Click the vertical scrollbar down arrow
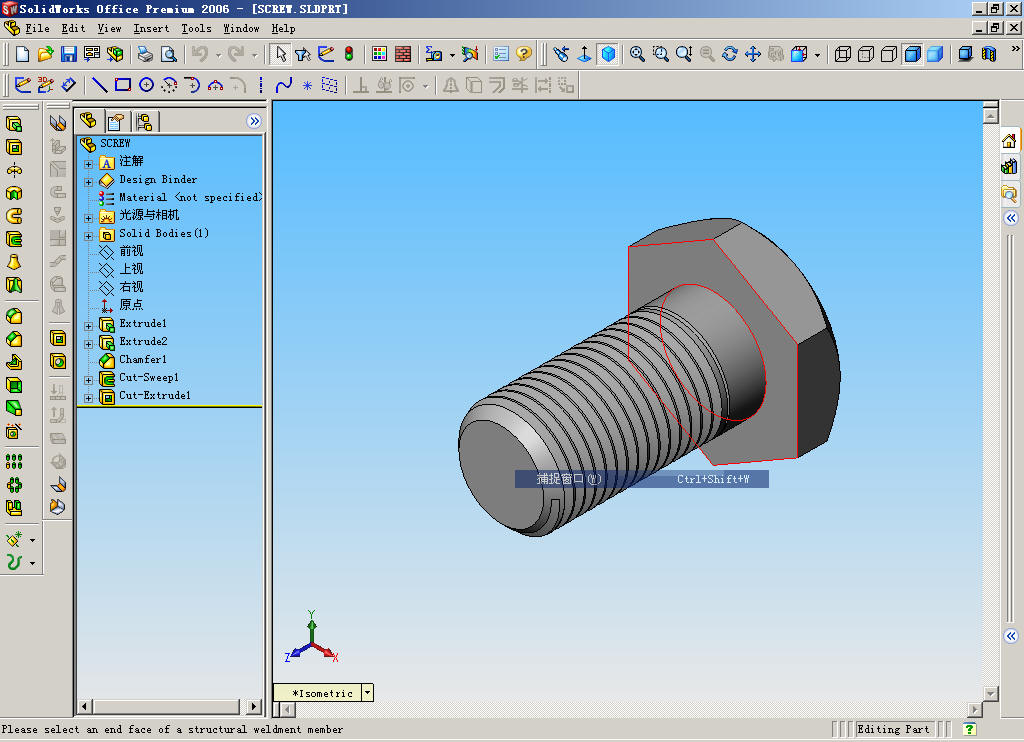The image size is (1024, 742). (991, 694)
